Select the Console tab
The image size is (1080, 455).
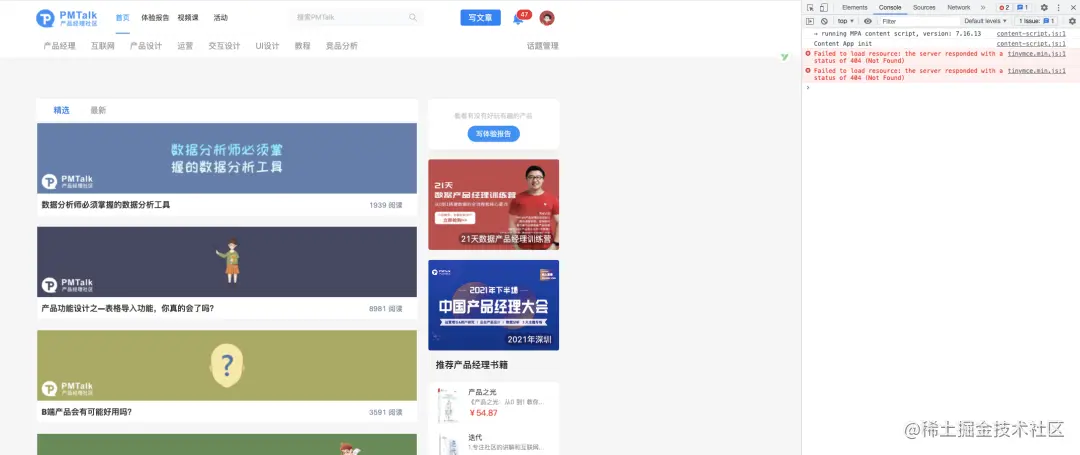pyautogui.click(x=890, y=8)
